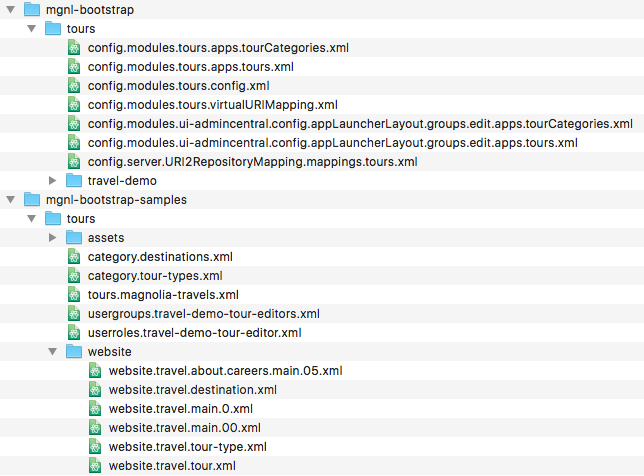Click XML icon of category.tour-types.xml
The height and width of the screenshot is (476, 644).
tap(74, 276)
